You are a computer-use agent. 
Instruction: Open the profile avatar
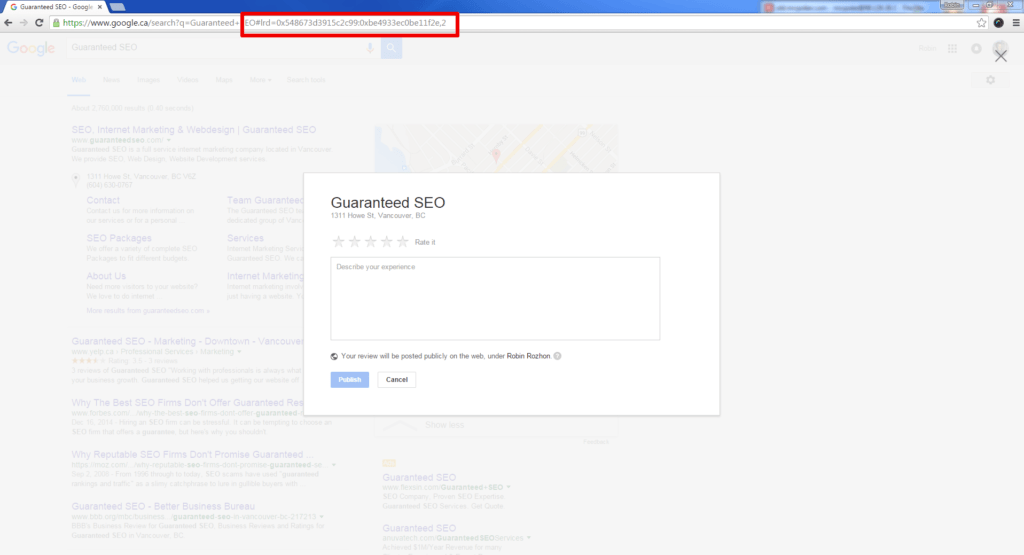tap(1000, 48)
